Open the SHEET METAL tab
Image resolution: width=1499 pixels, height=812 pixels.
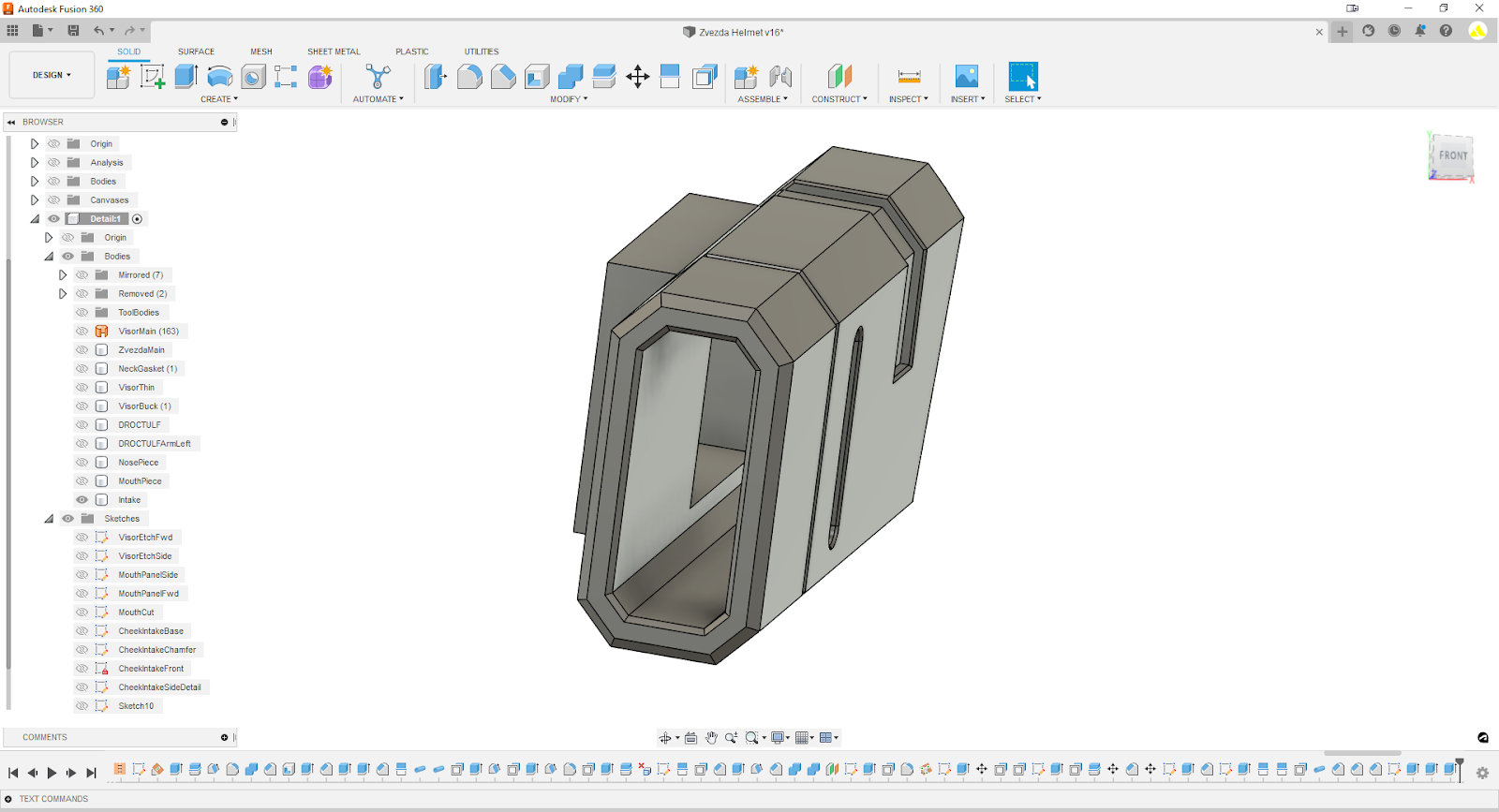(334, 52)
